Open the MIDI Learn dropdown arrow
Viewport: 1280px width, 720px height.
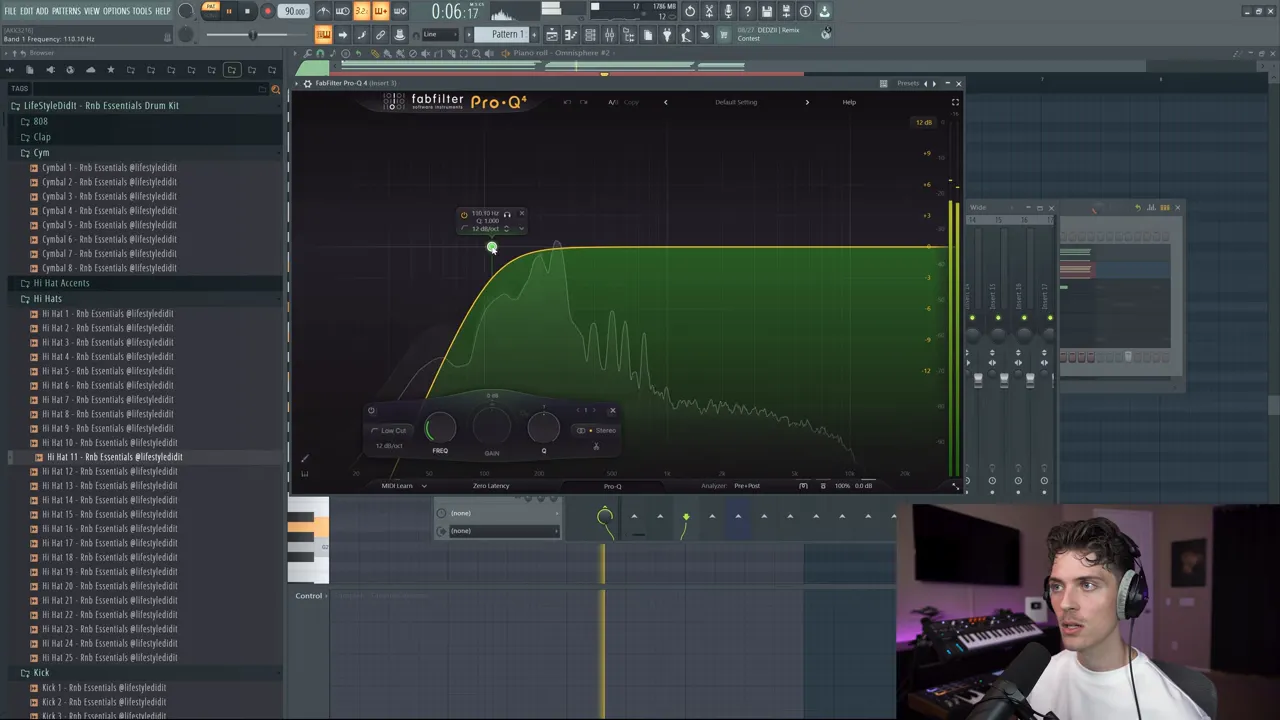(x=424, y=486)
